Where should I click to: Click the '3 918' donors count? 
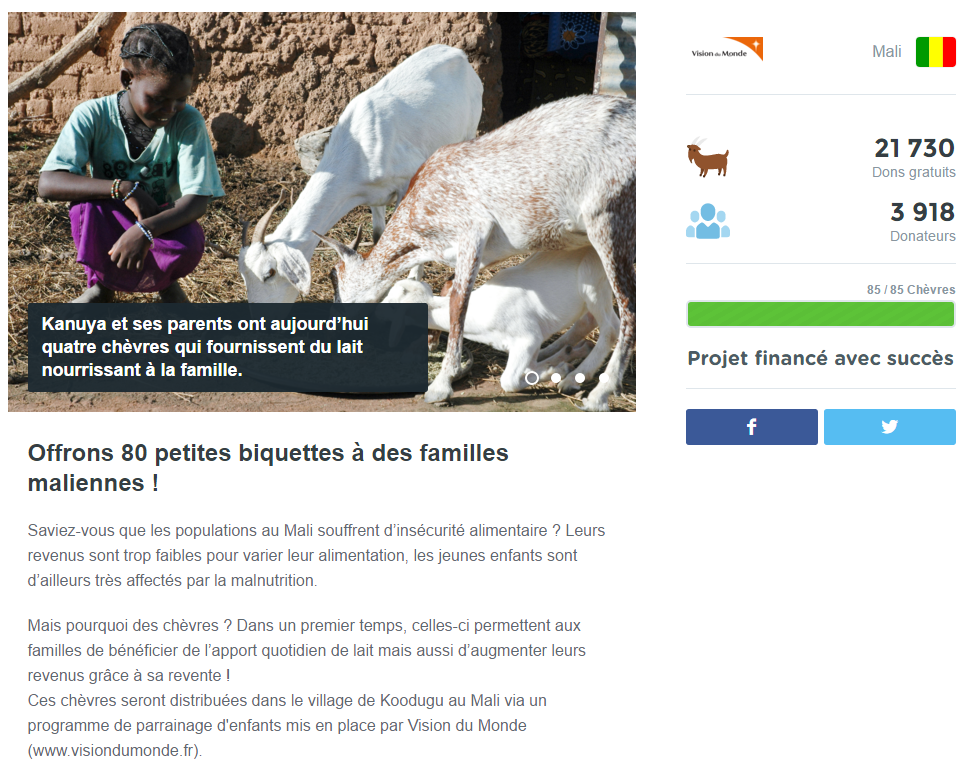point(922,212)
